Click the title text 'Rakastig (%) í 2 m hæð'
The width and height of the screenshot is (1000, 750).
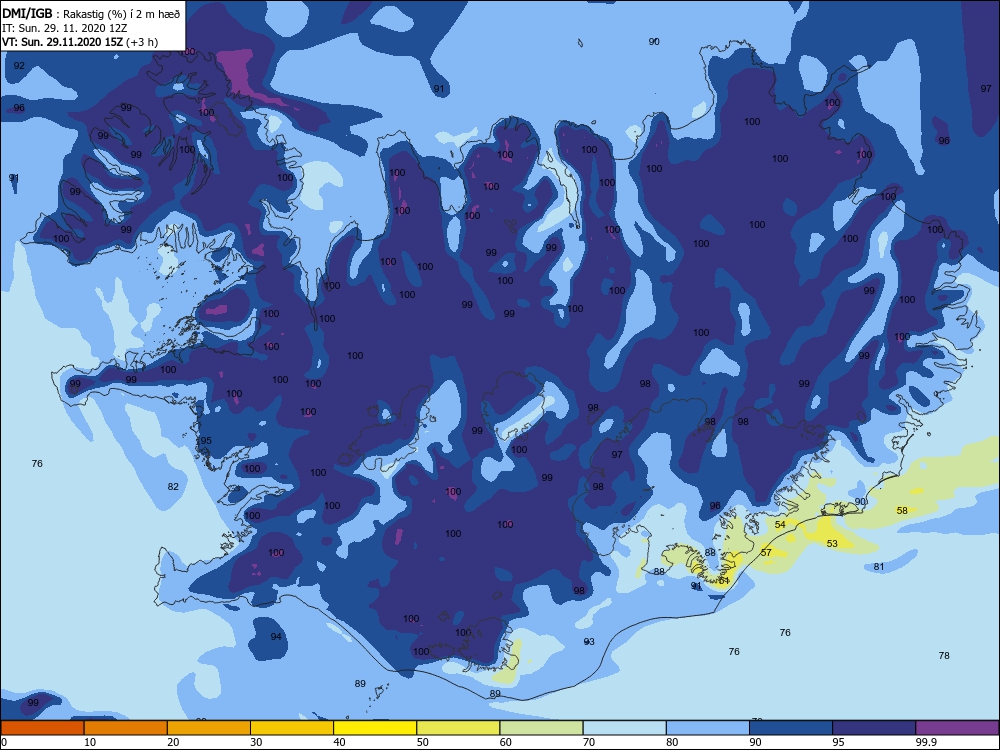click(121, 13)
